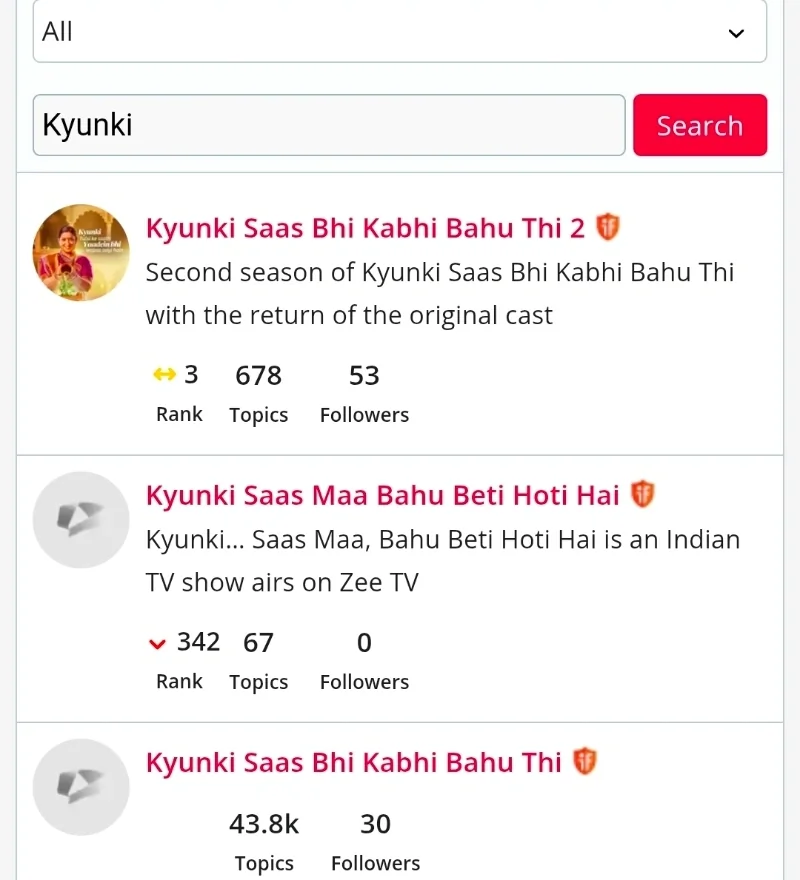Open Kyunki Saas Bhi Kabhi Bahu Thi forum

pyautogui.click(x=354, y=762)
